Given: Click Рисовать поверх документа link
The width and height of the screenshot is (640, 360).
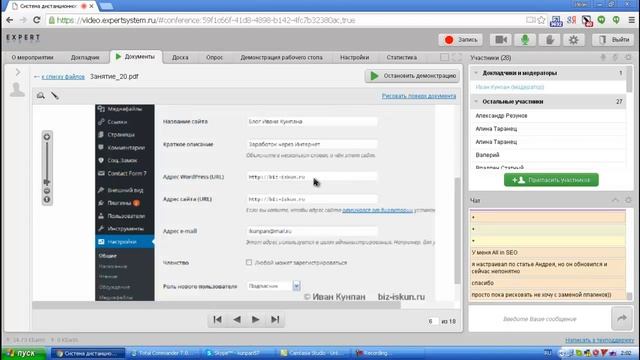Looking at the screenshot, I should point(419,96).
